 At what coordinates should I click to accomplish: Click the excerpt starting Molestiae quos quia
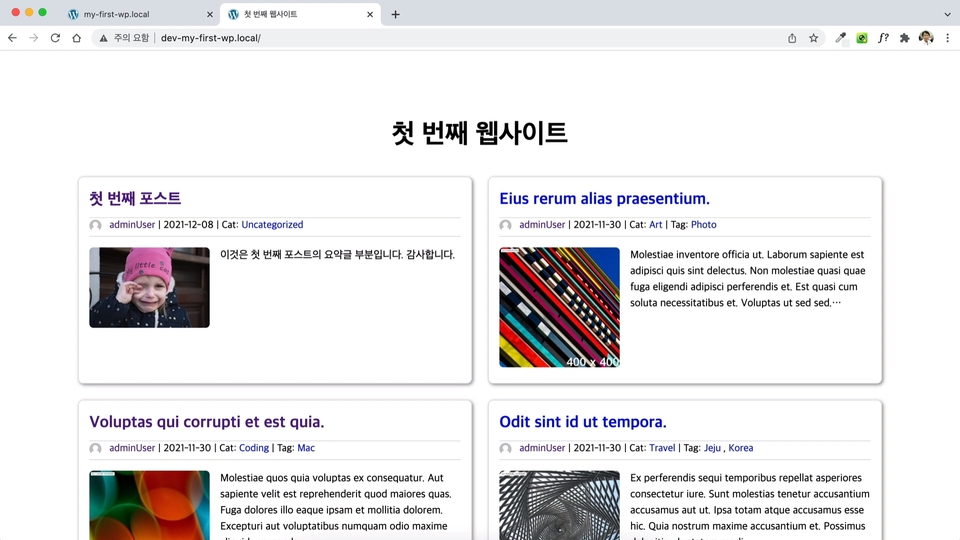(x=336, y=506)
